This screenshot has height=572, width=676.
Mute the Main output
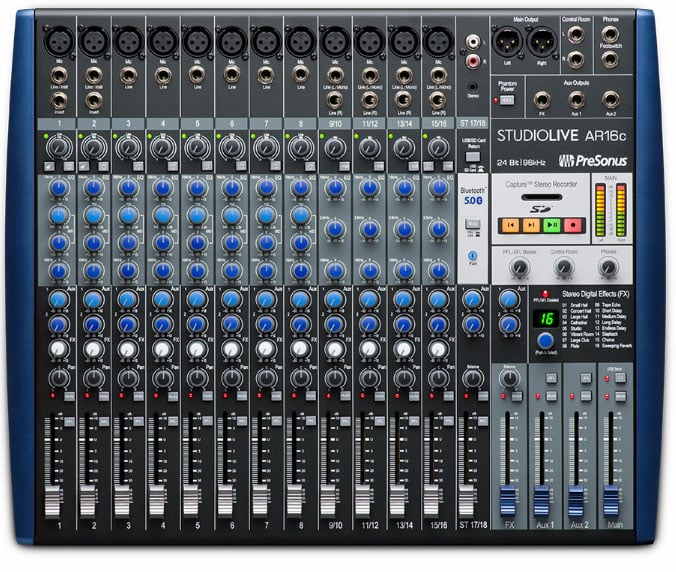click(620, 395)
